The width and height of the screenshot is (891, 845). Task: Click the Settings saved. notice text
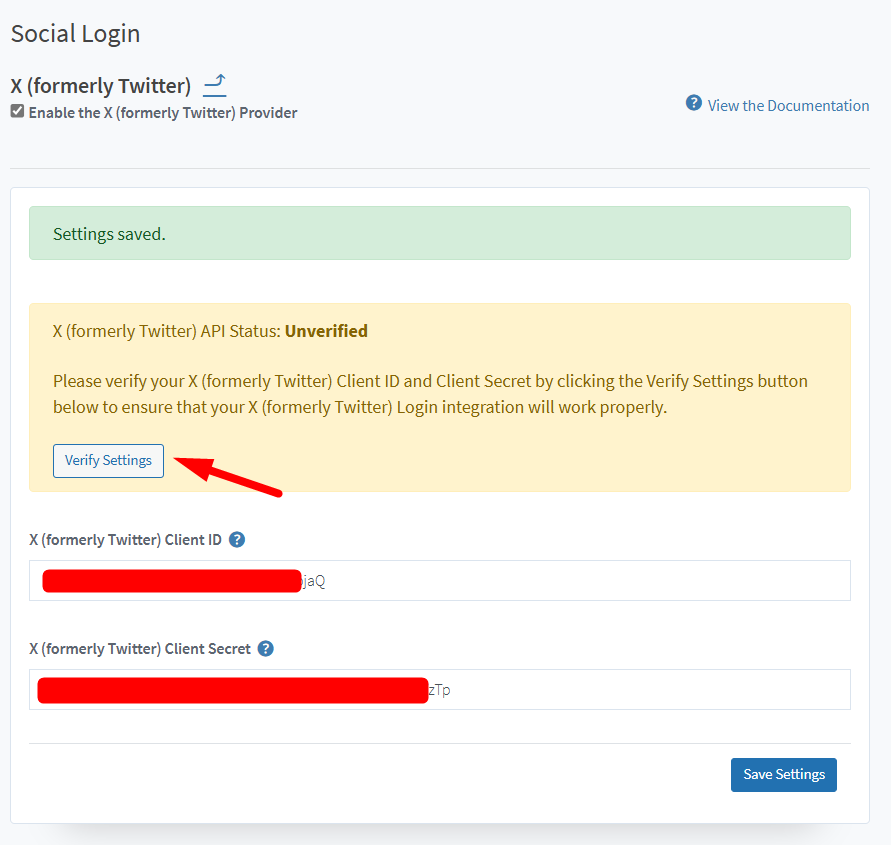pos(109,234)
